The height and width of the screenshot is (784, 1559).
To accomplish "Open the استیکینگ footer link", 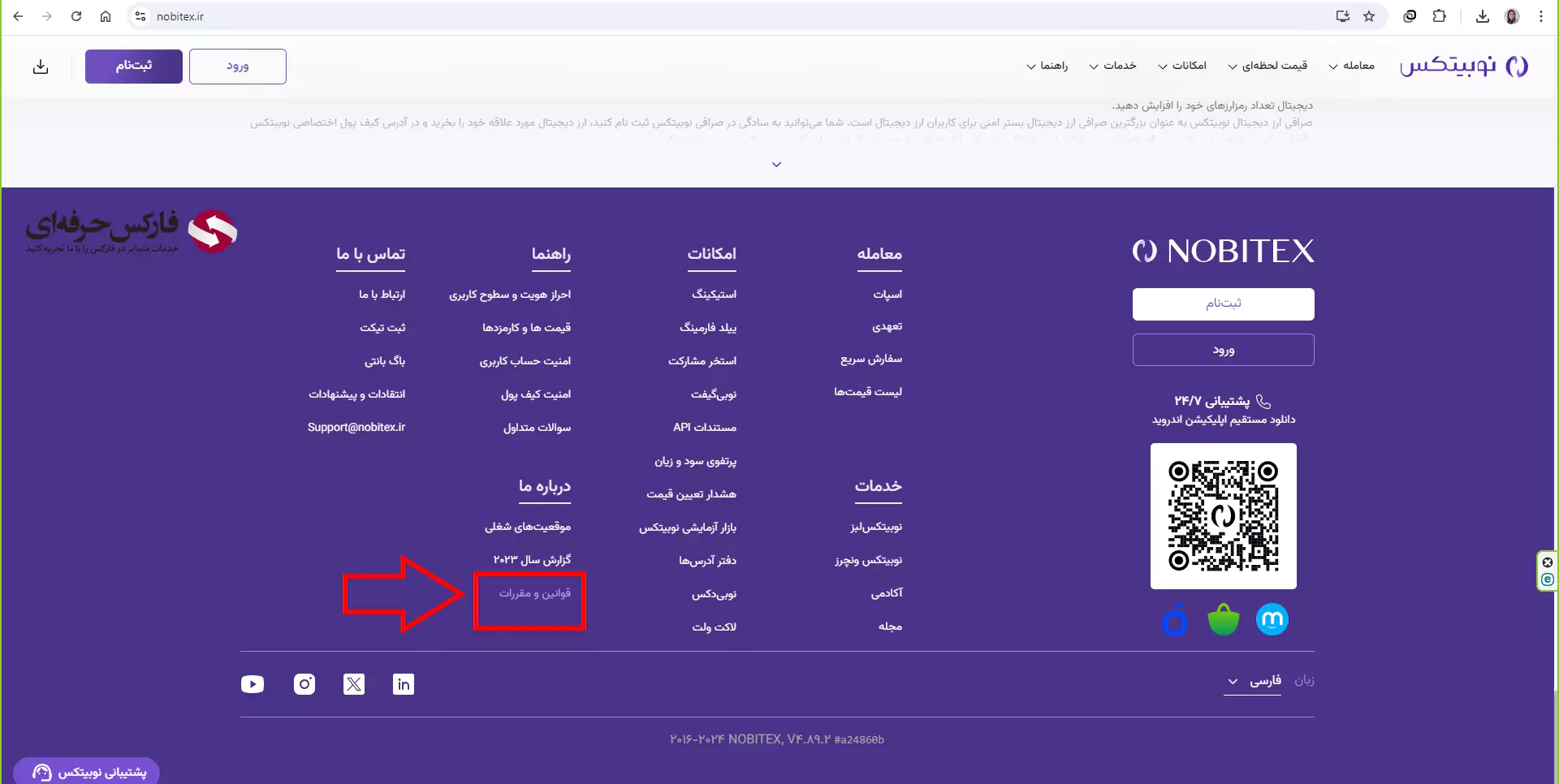I will (714, 295).
